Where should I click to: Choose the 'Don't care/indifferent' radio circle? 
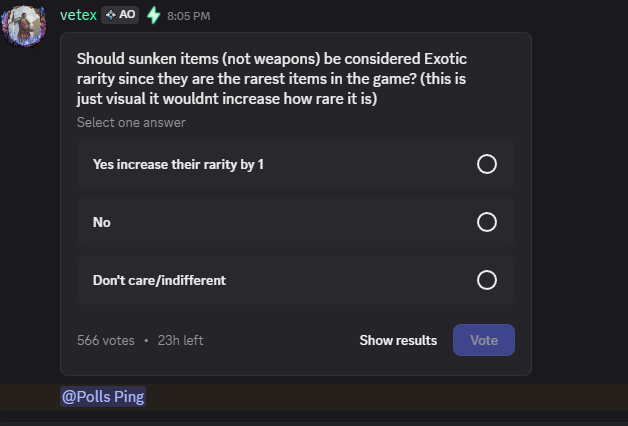click(x=487, y=280)
